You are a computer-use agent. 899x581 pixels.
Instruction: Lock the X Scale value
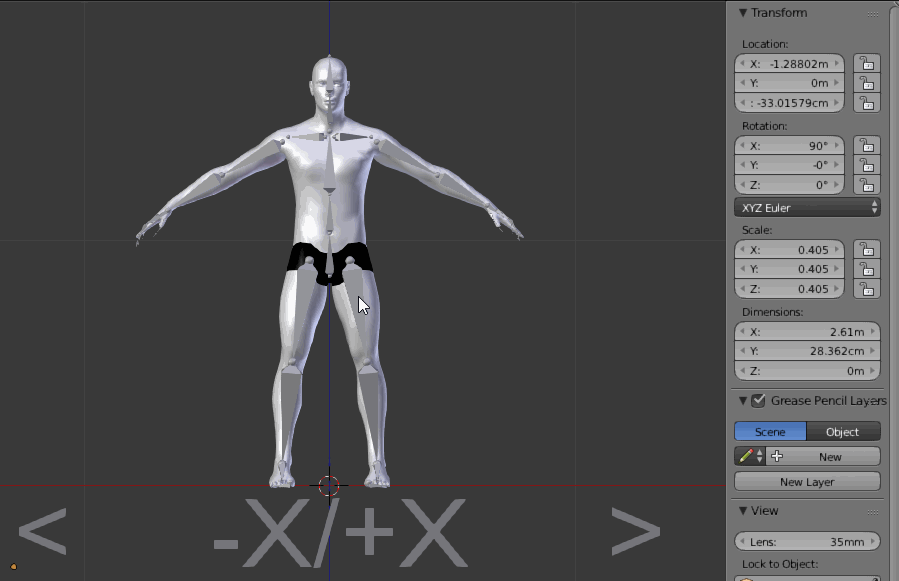866,249
